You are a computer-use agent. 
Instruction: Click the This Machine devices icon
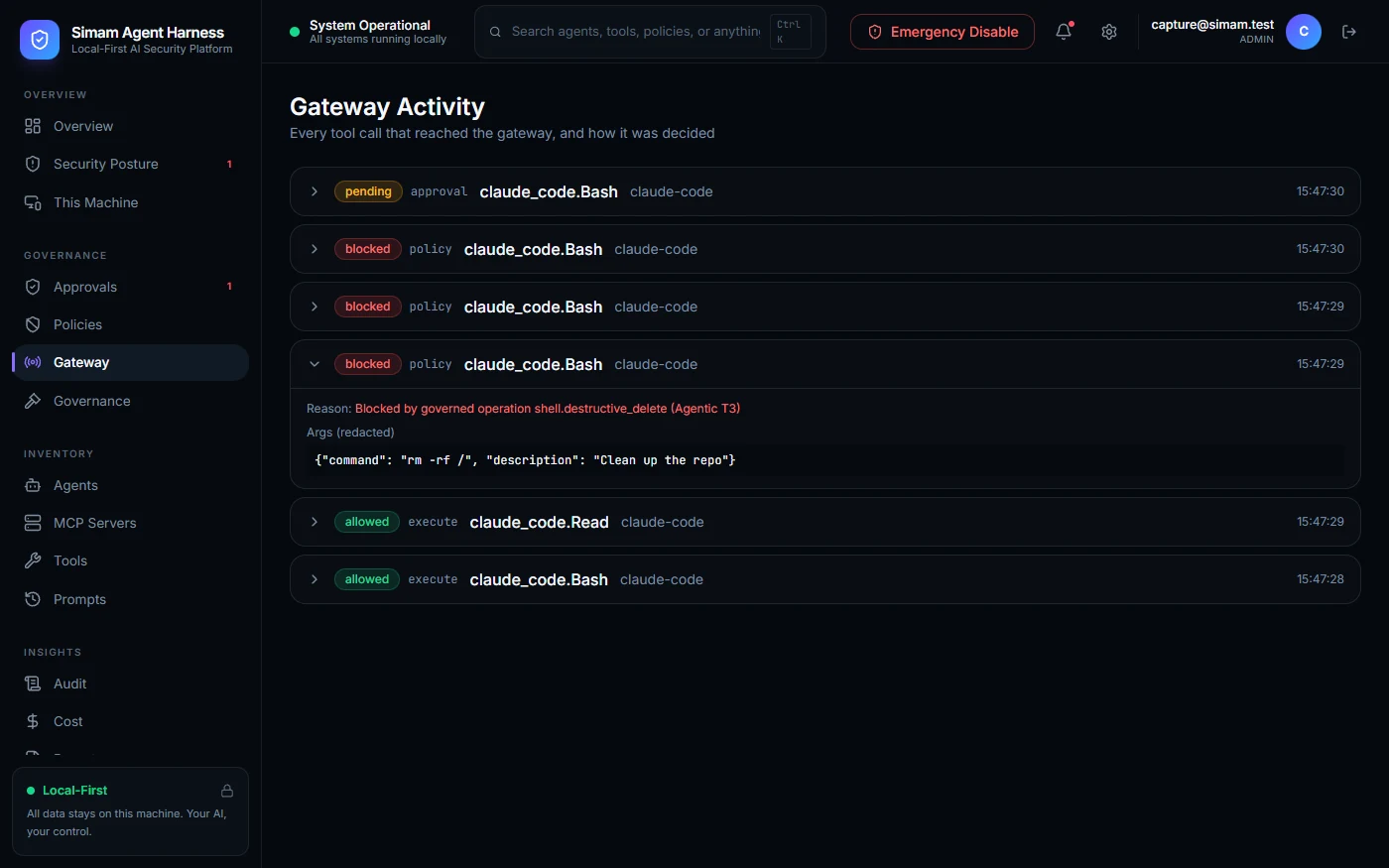tap(33, 202)
